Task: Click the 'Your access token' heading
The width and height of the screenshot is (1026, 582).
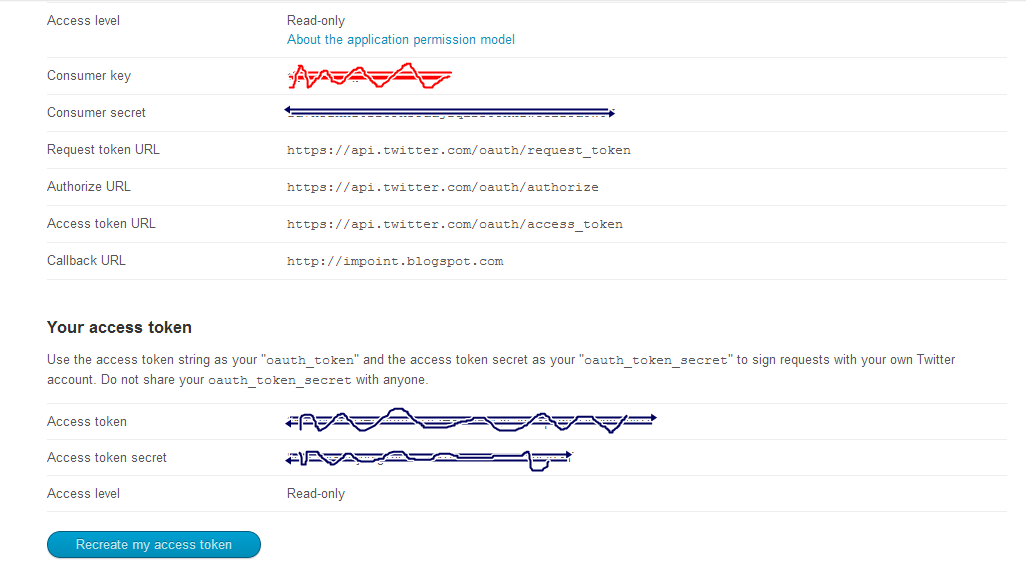Action: (119, 327)
